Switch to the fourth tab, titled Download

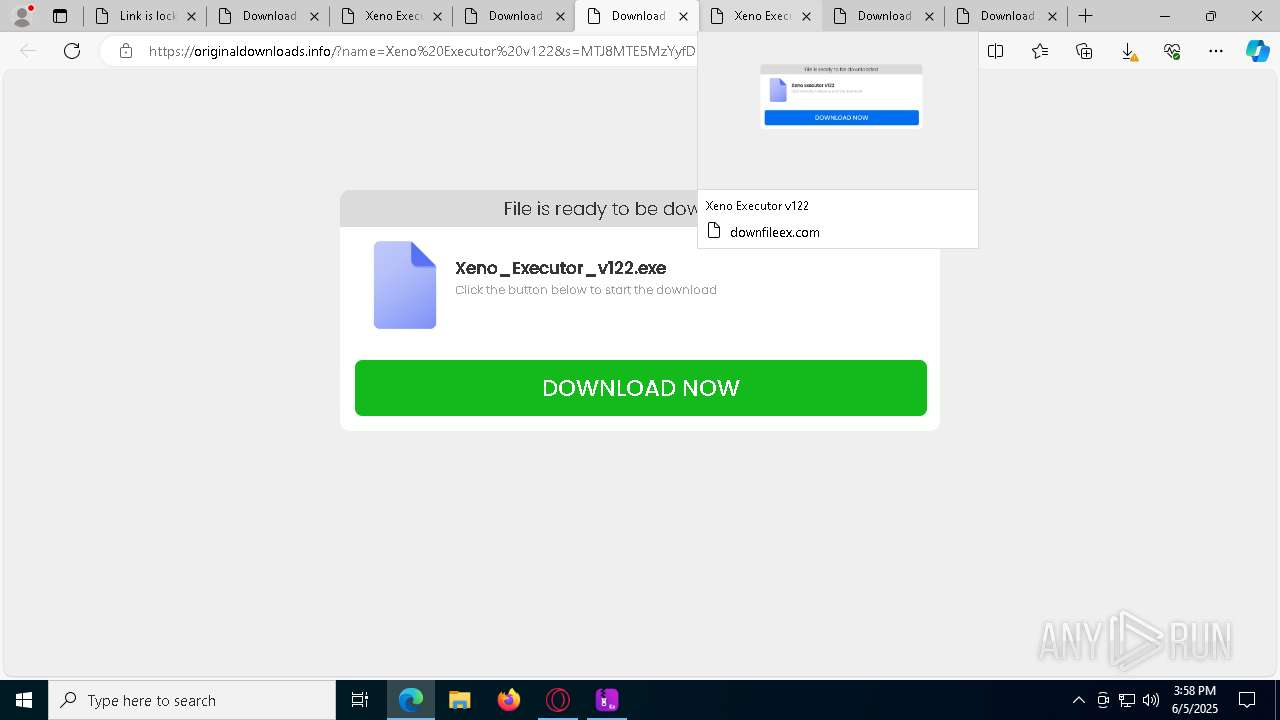tap(515, 16)
